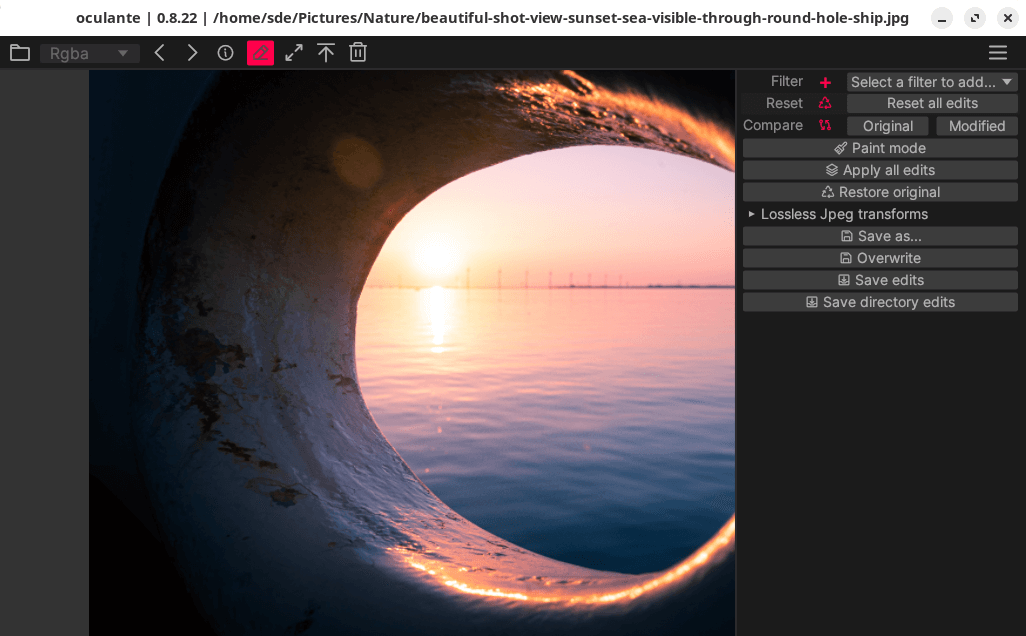Click the sunset porthole image
The height and width of the screenshot is (636, 1026).
click(x=412, y=353)
